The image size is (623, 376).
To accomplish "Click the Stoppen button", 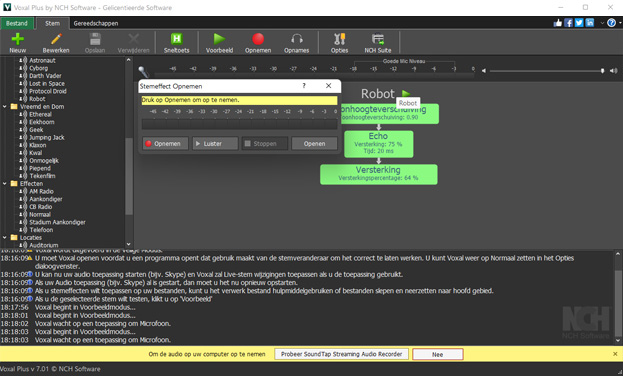I will click(x=265, y=143).
